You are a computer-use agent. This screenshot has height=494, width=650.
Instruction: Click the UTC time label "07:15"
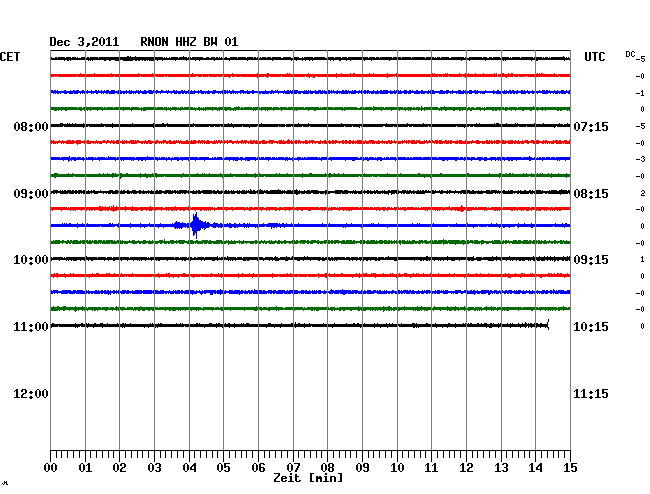(x=591, y=126)
